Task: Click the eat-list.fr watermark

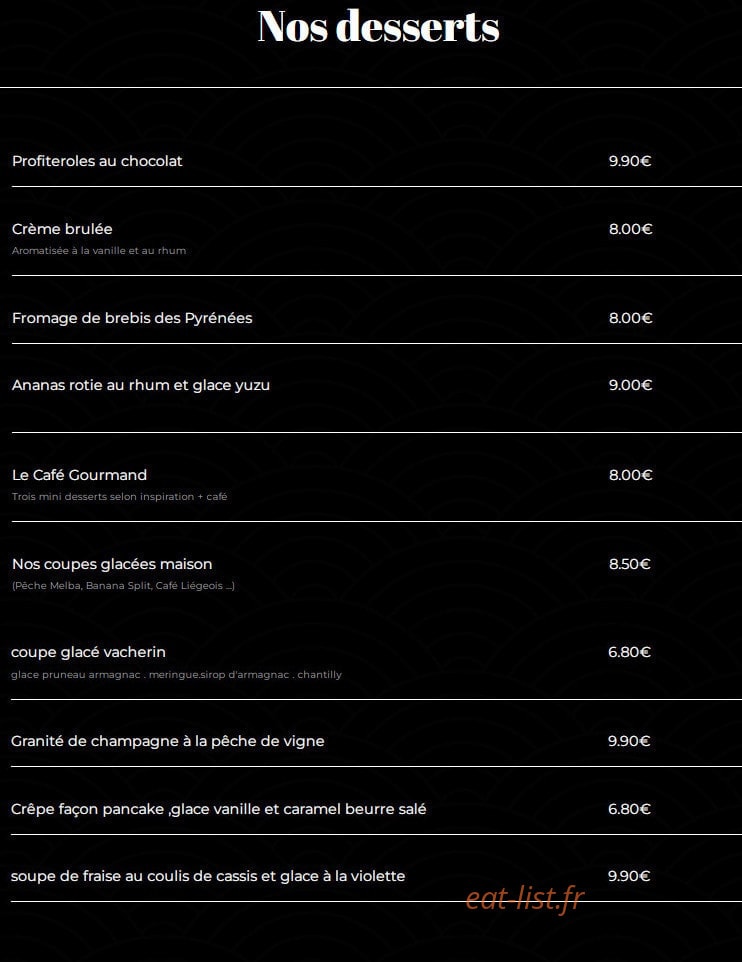Action: 525,899
